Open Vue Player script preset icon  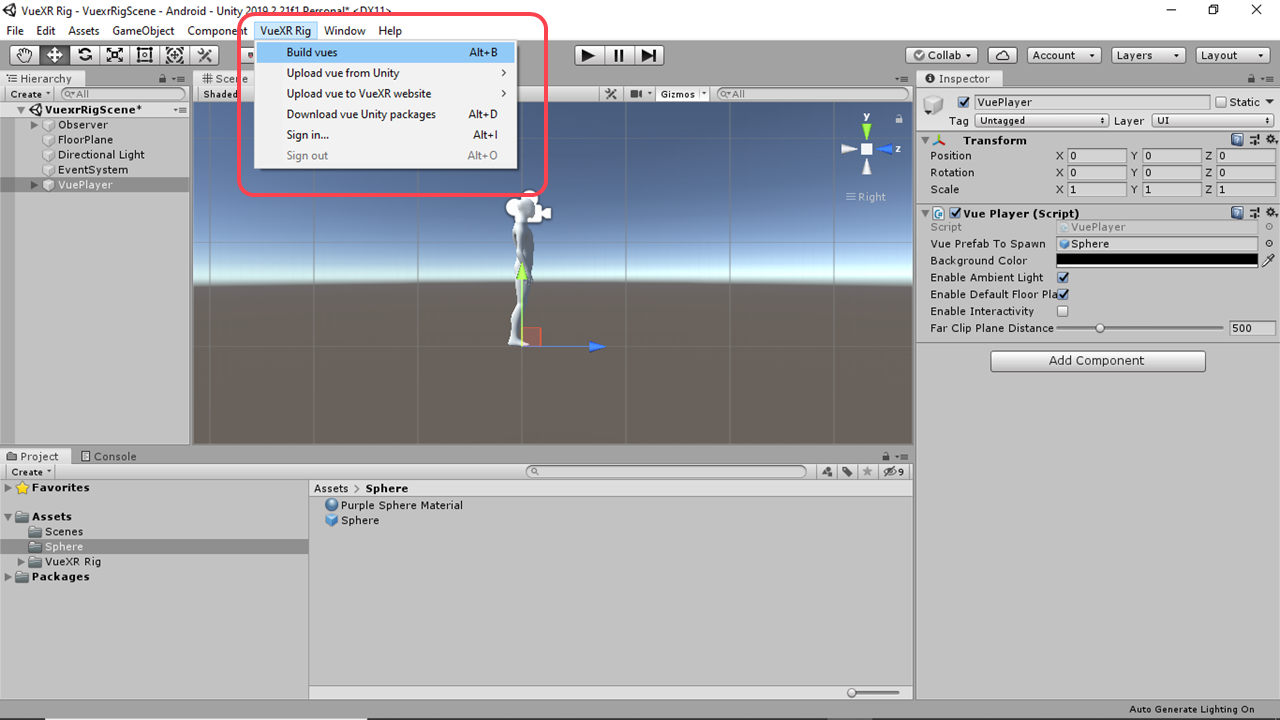point(1254,213)
